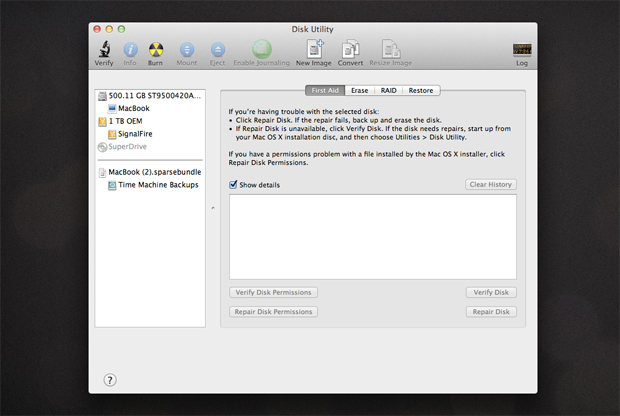
Task: Open the RAID tab
Action: (x=388, y=90)
